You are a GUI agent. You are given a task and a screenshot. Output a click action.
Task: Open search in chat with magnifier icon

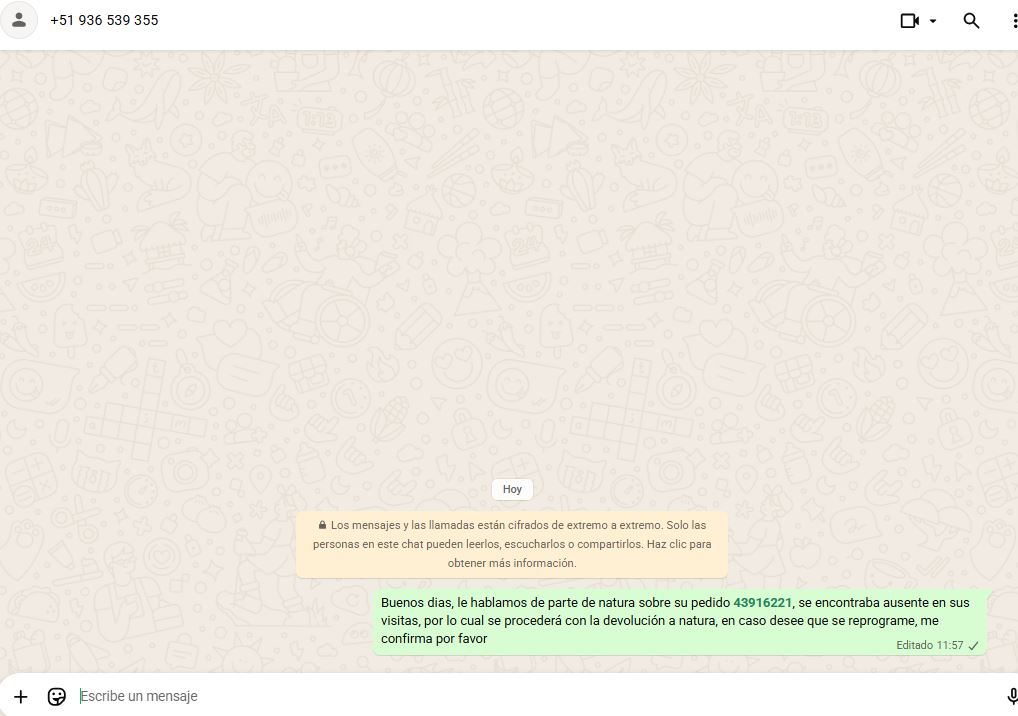(x=971, y=20)
